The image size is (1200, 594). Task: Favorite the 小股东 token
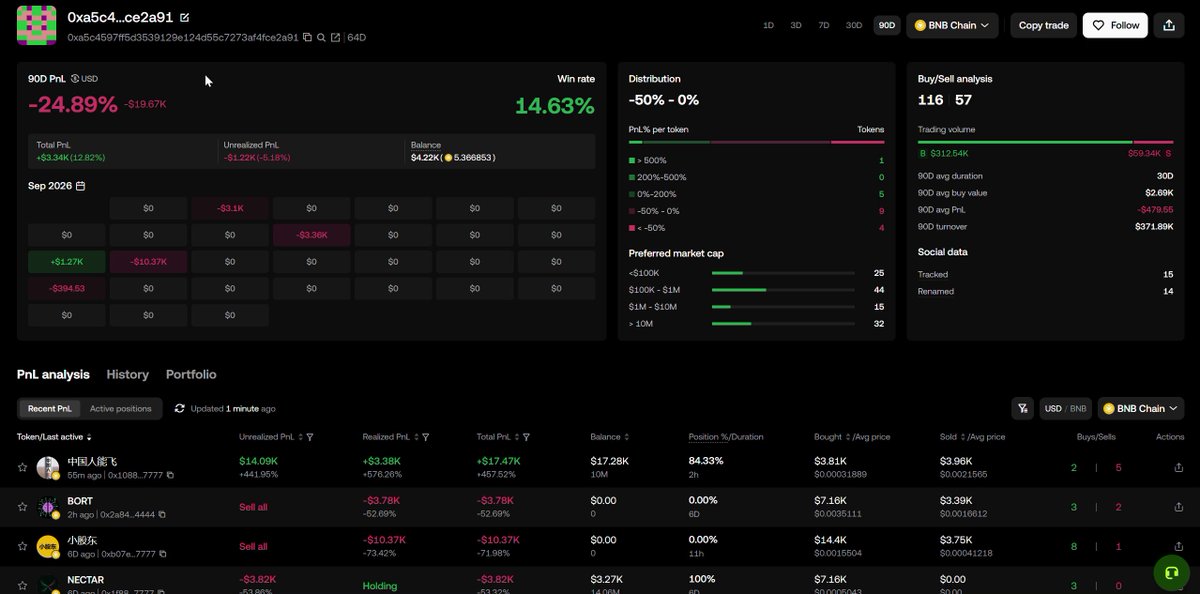(22, 547)
